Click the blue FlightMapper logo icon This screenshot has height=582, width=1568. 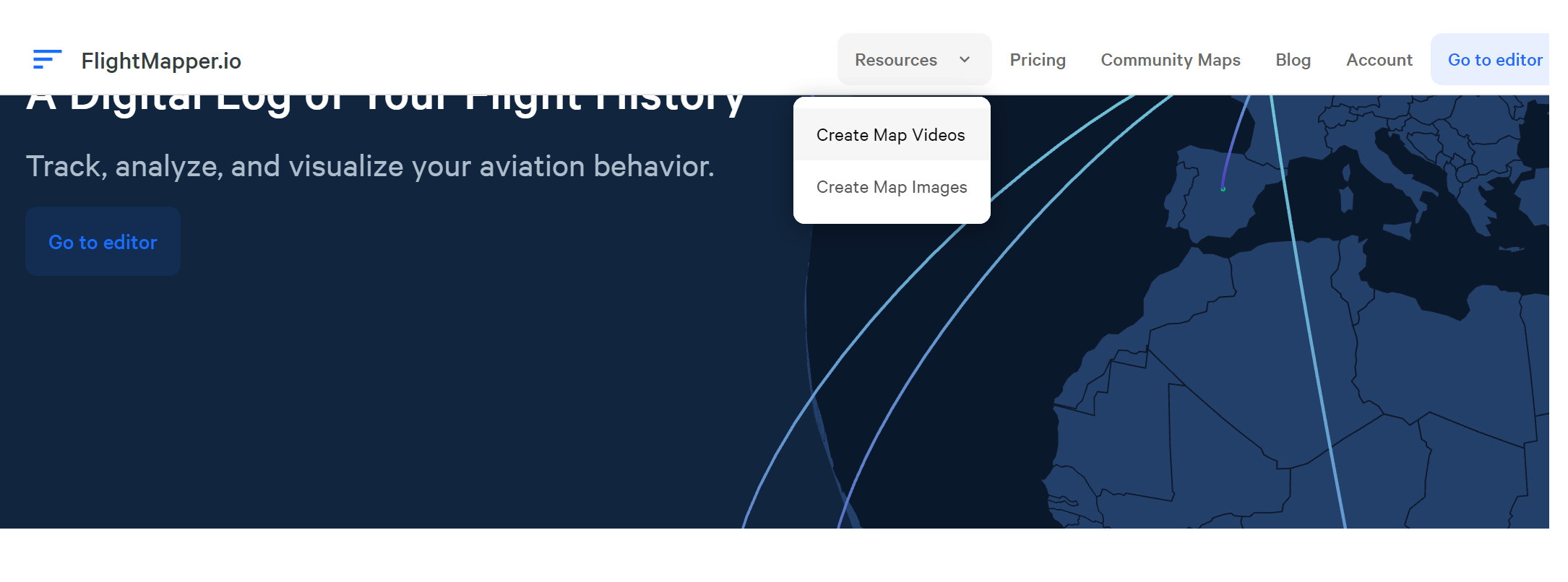click(x=47, y=59)
